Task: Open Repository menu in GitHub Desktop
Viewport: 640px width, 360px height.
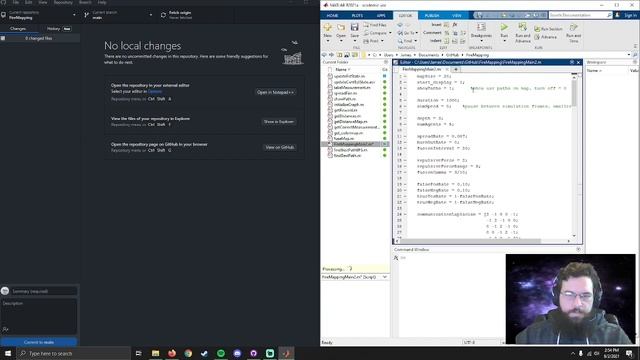Action: pos(63,2)
